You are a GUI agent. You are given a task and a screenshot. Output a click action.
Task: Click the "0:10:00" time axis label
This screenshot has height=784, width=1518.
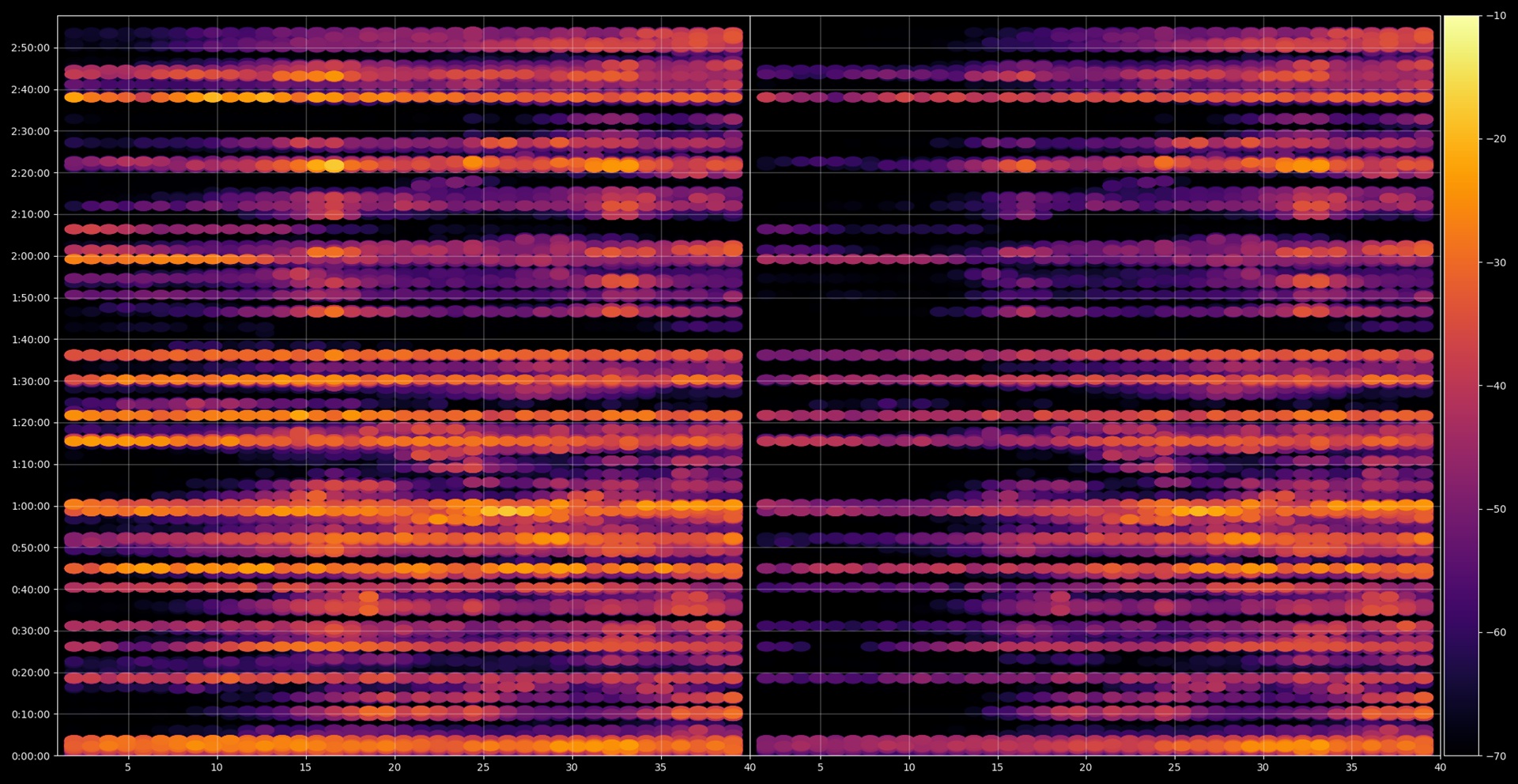point(30,714)
